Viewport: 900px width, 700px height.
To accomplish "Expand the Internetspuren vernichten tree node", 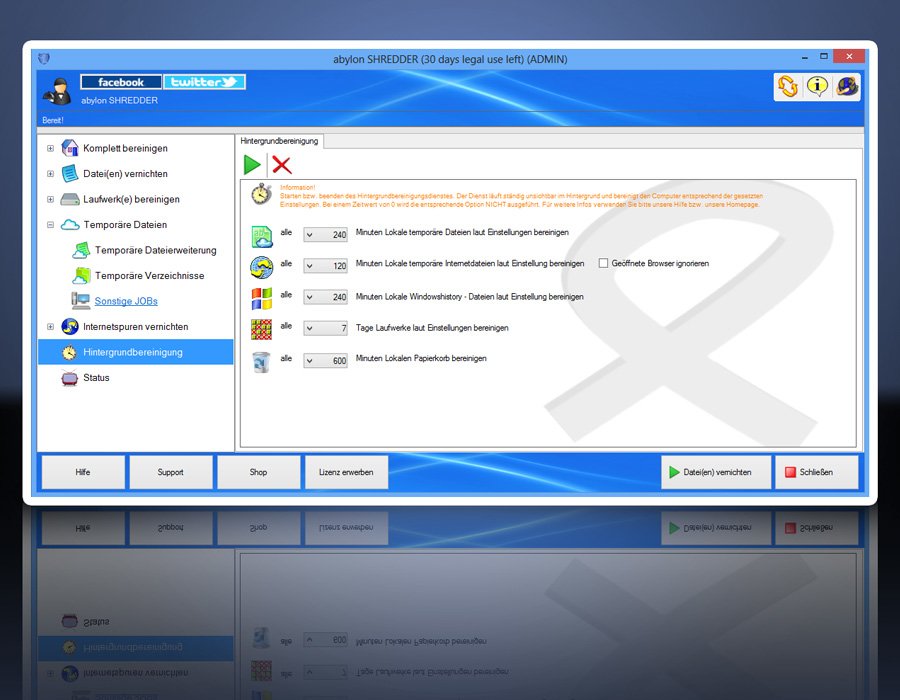I will click(51, 326).
